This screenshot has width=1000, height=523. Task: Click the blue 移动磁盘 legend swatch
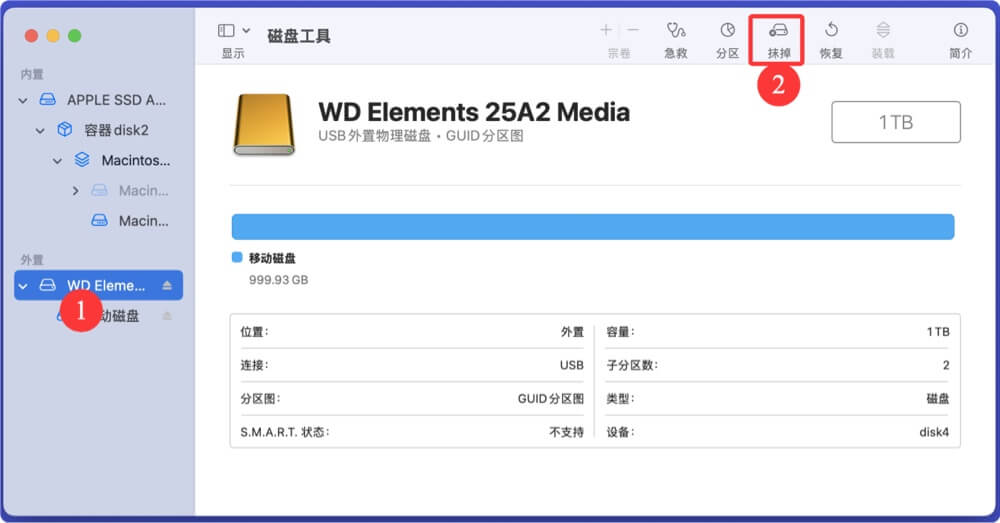point(237,257)
